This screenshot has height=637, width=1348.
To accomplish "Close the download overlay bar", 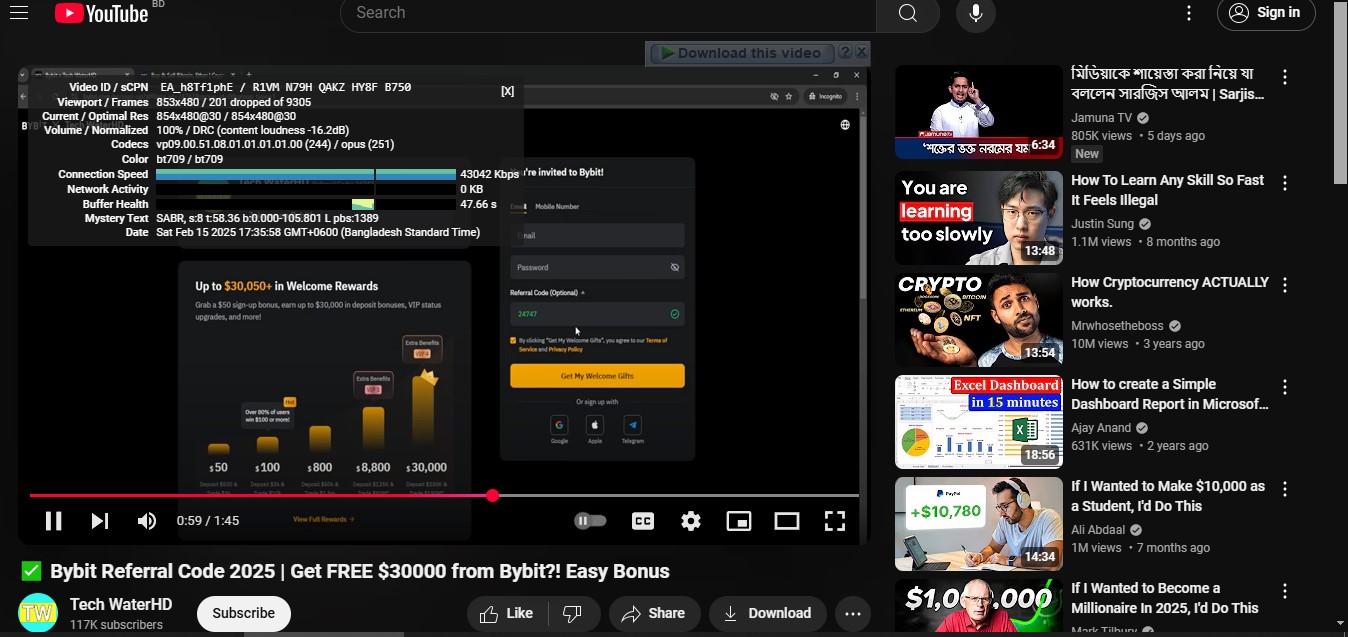I will coord(862,52).
